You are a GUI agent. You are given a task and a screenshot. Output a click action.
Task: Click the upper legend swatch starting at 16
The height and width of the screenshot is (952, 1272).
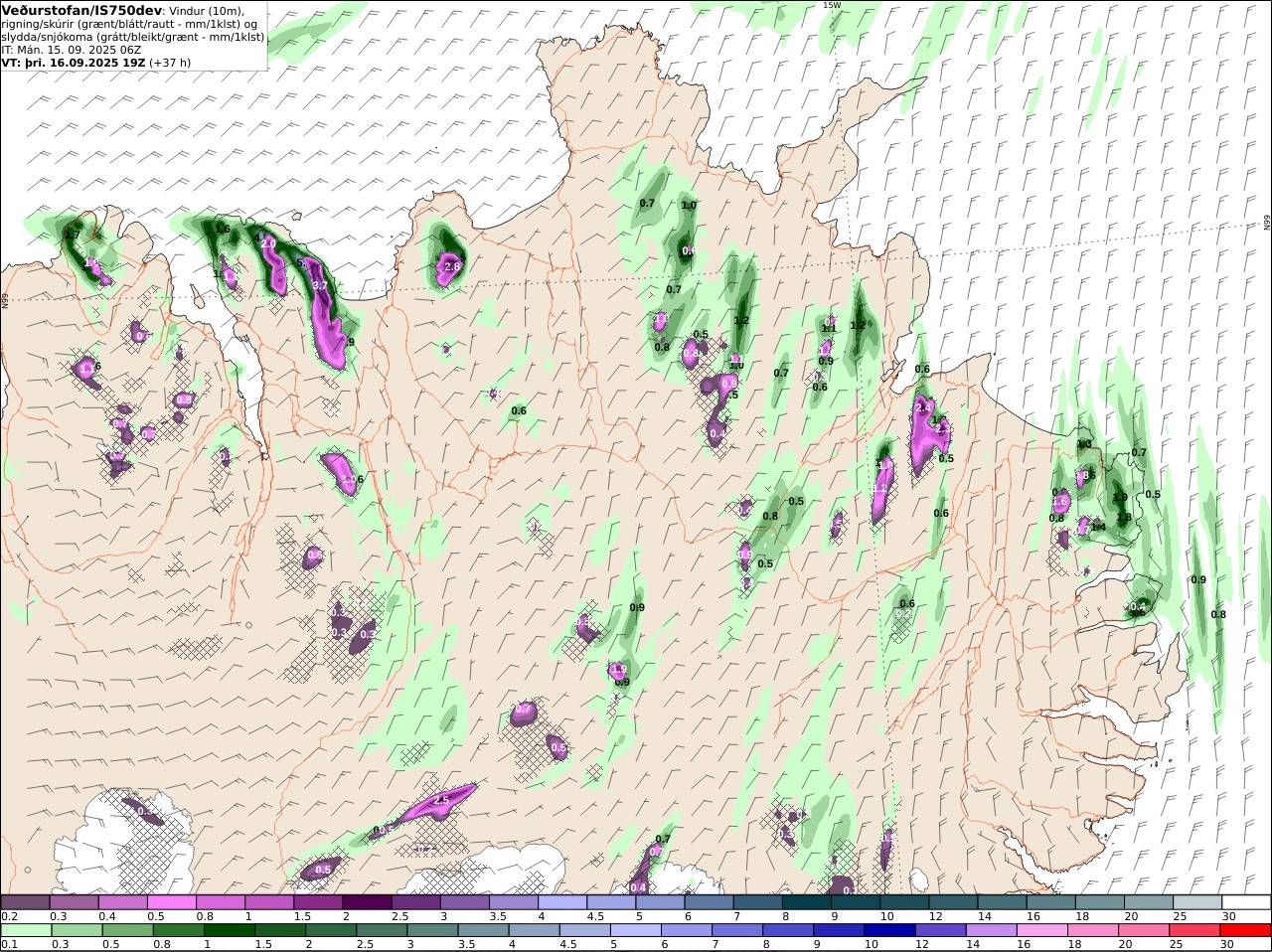click(x=1050, y=902)
